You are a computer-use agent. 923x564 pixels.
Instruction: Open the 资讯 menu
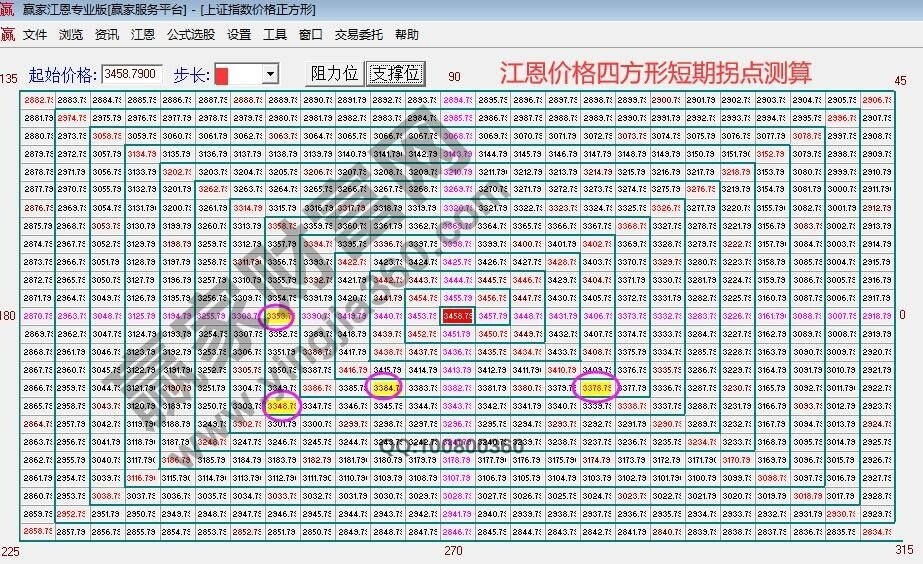pos(107,34)
